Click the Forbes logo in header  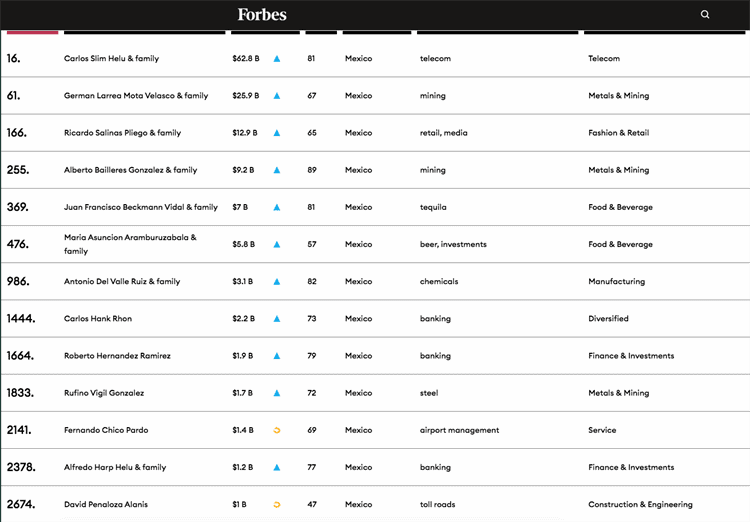[262, 15]
